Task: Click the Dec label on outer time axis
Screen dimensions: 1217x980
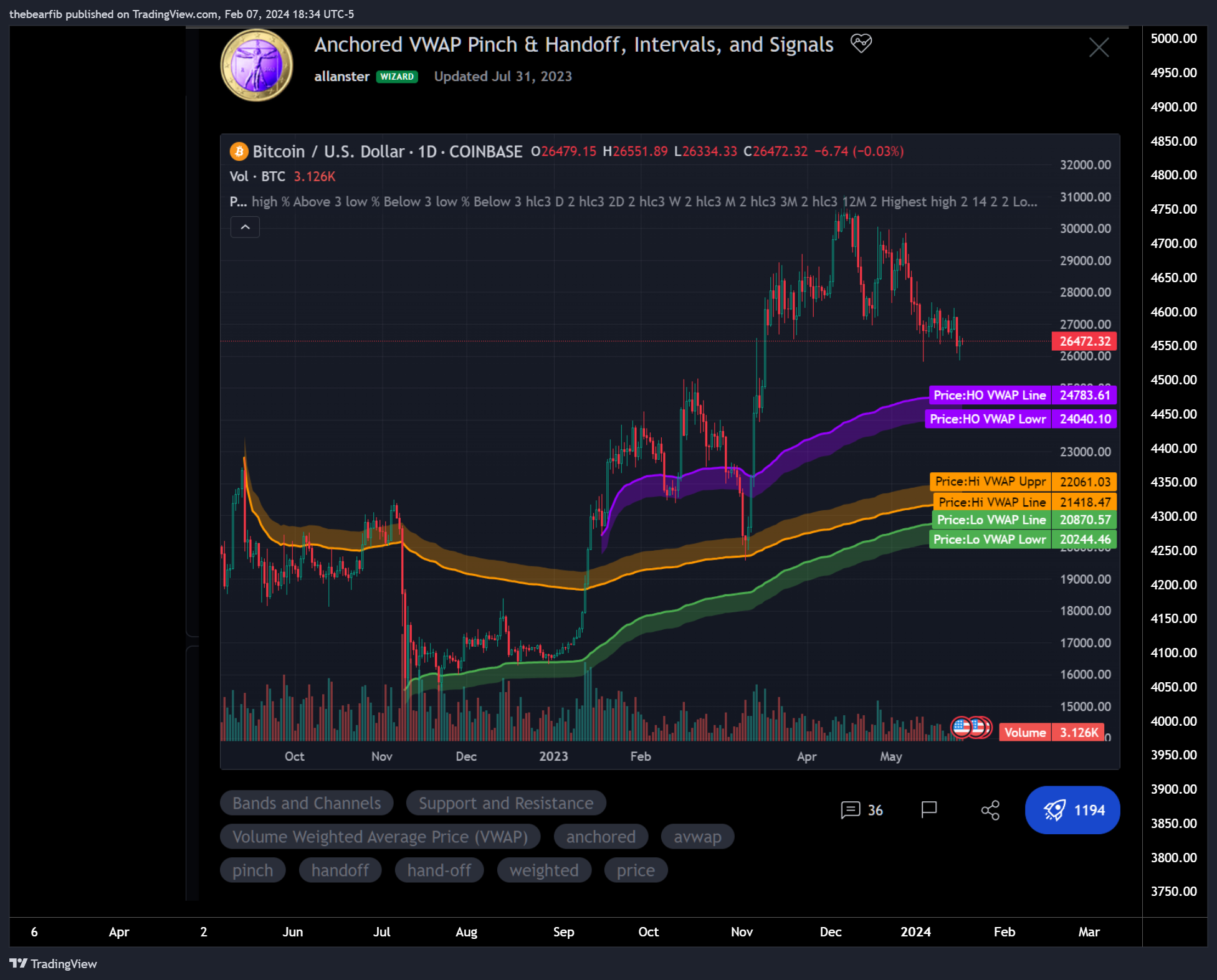Action: pyautogui.click(x=831, y=932)
